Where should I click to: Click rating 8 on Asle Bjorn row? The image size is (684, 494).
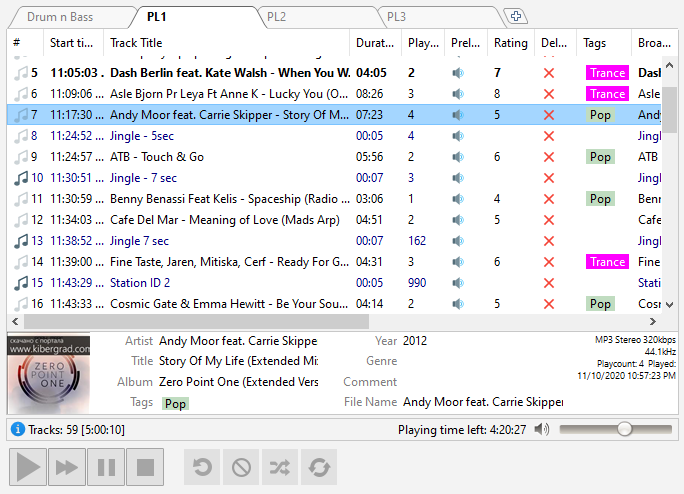pos(497,94)
